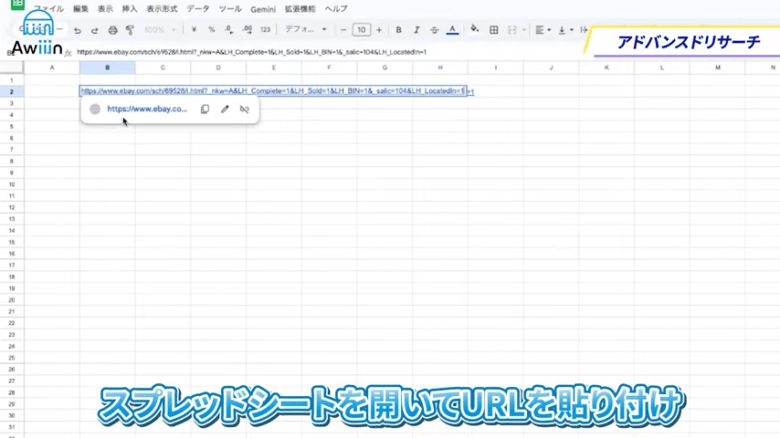Open the 編集 menu
780x438 pixels.
point(81,9)
